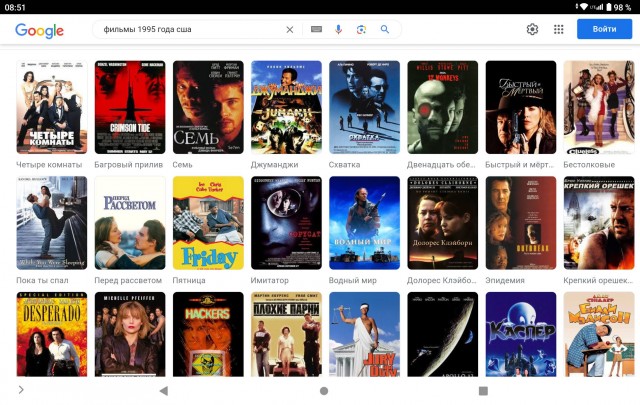
Task: Select the Семь movie poster
Action: (208, 107)
